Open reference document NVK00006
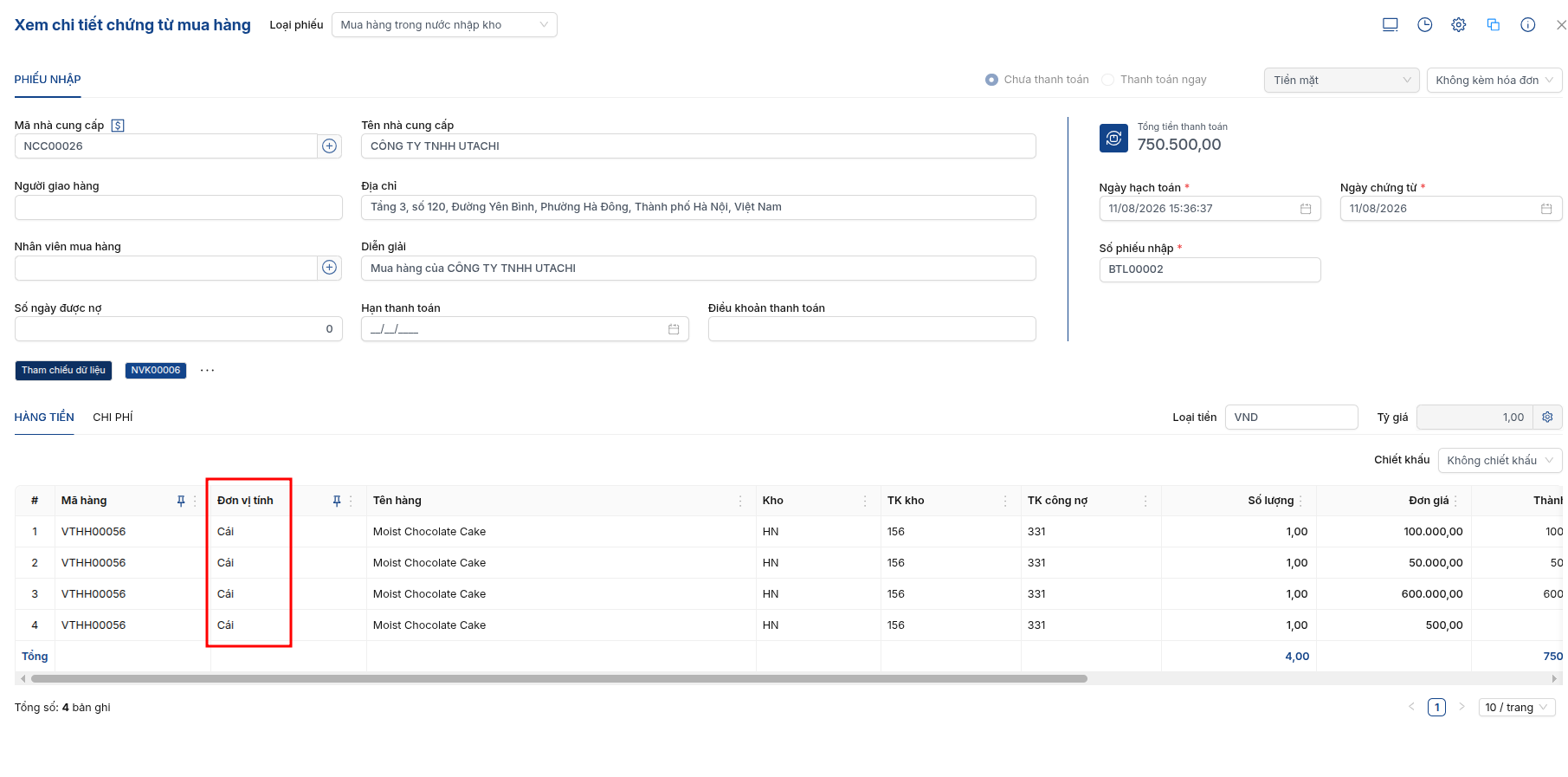Image resolution: width=1568 pixels, height=777 pixels. (x=156, y=371)
